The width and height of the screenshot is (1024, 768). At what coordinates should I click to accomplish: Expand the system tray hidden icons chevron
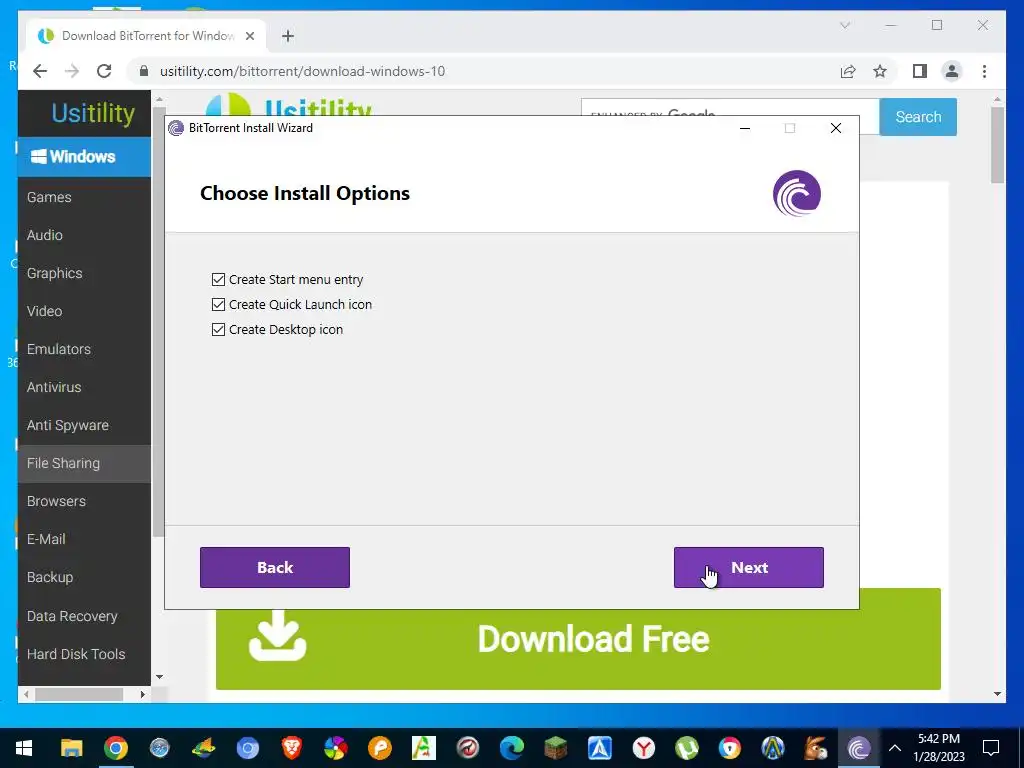coord(895,748)
